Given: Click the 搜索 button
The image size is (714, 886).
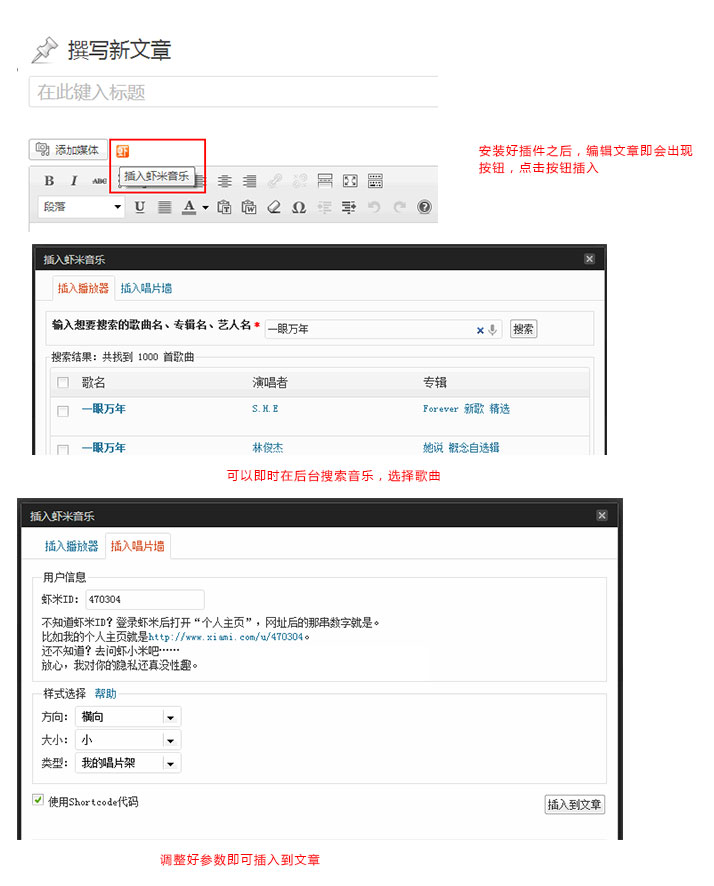Looking at the screenshot, I should [524, 329].
